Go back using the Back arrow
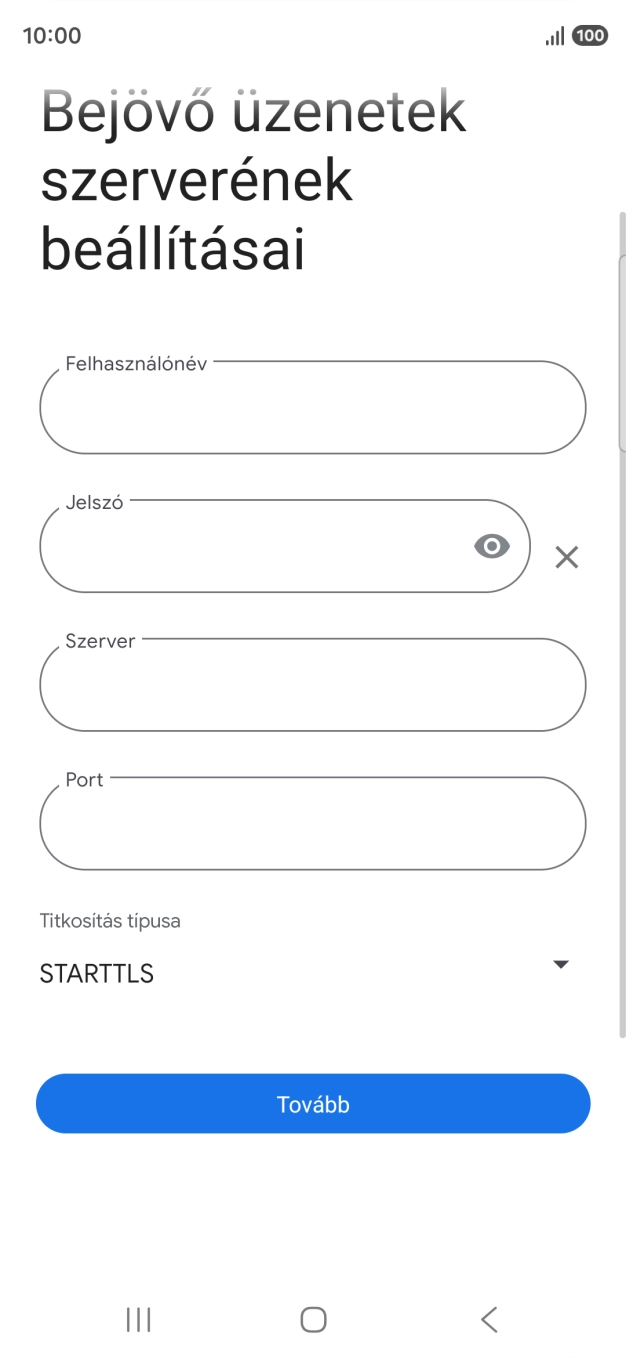Viewport: 626px width, 1358px height. [488, 1319]
